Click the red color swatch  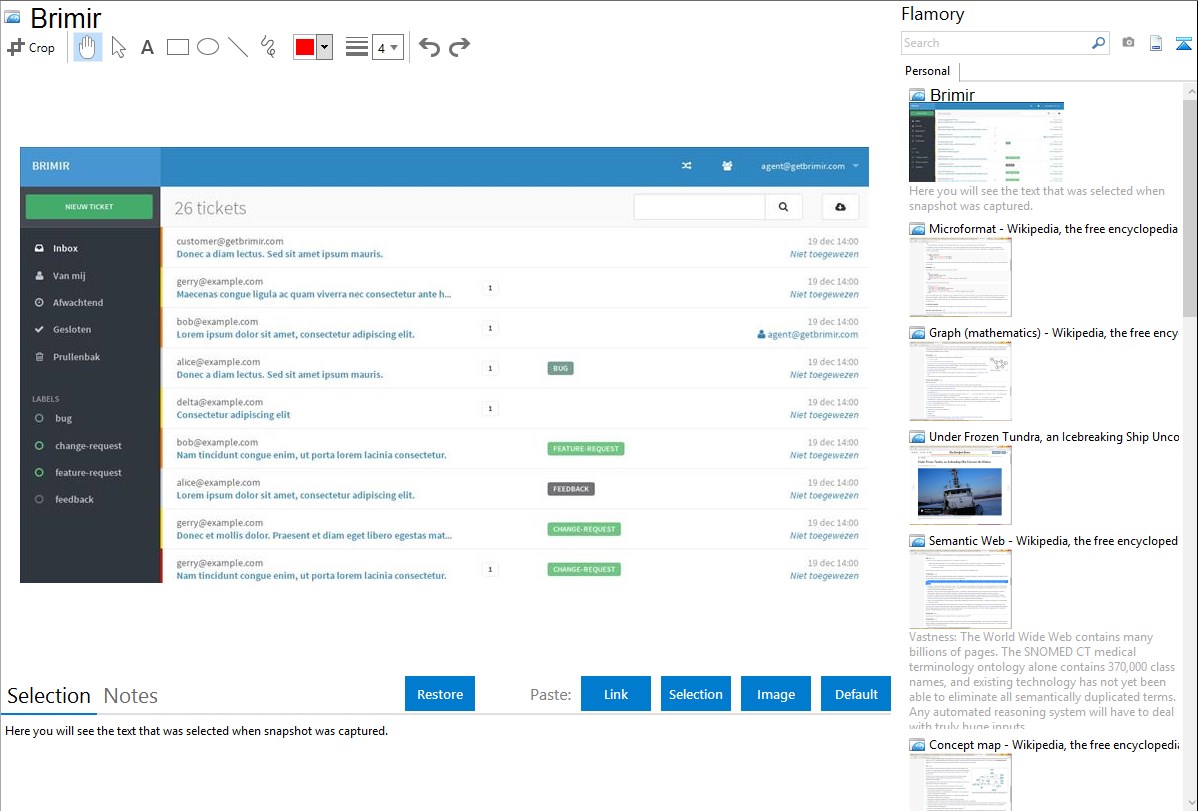[305, 47]
